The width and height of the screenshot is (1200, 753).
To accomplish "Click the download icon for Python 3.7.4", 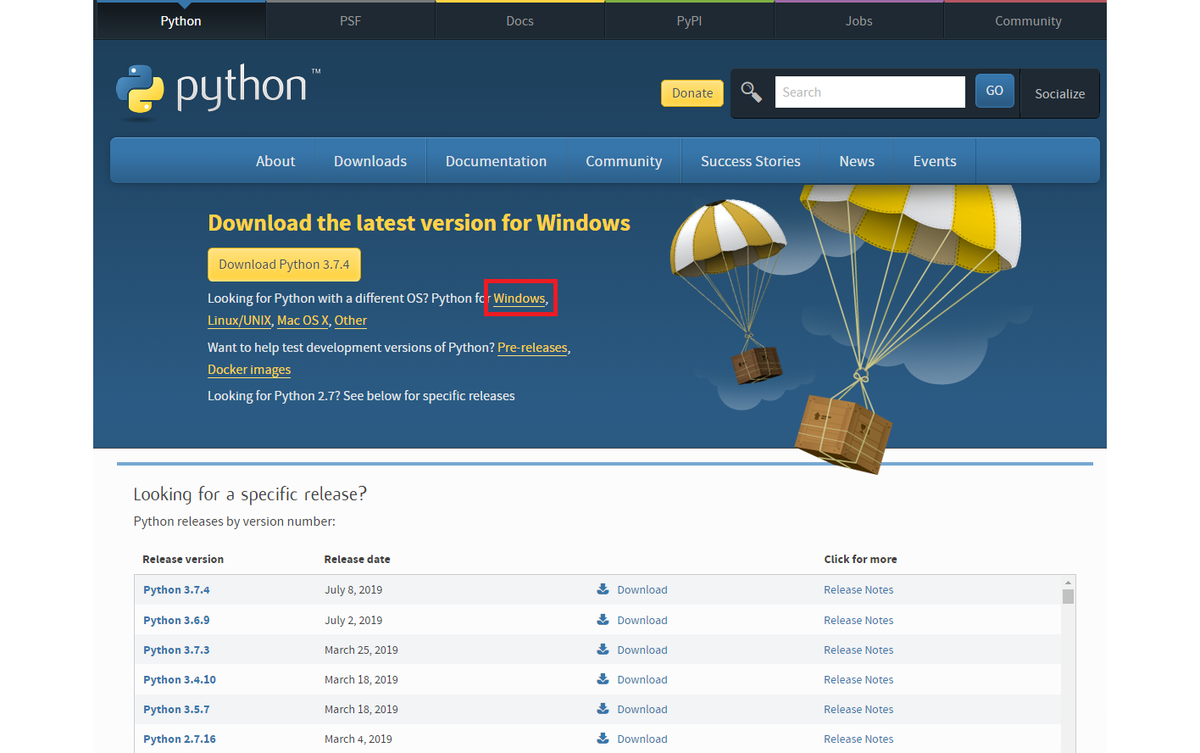I will pyautogui.click(x=603, y=589).
